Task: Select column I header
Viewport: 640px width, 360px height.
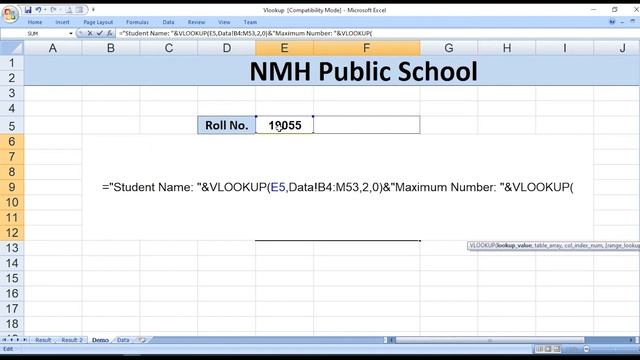Action: [565, 48]
